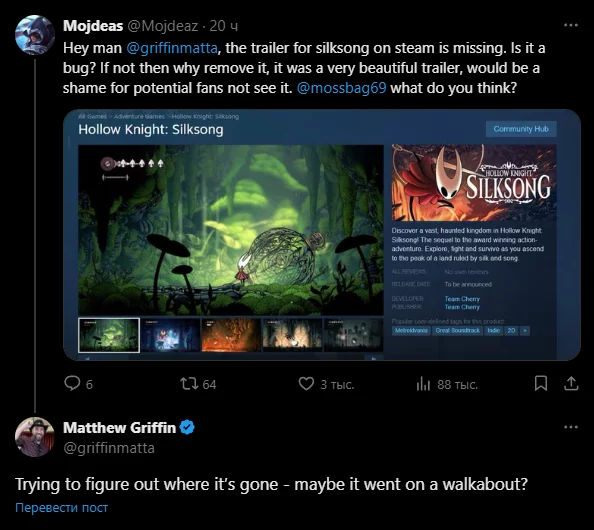Select the blue second screenshot thumbnail
The height and width of the screenshot is (530, 594).
coord(170,335)
